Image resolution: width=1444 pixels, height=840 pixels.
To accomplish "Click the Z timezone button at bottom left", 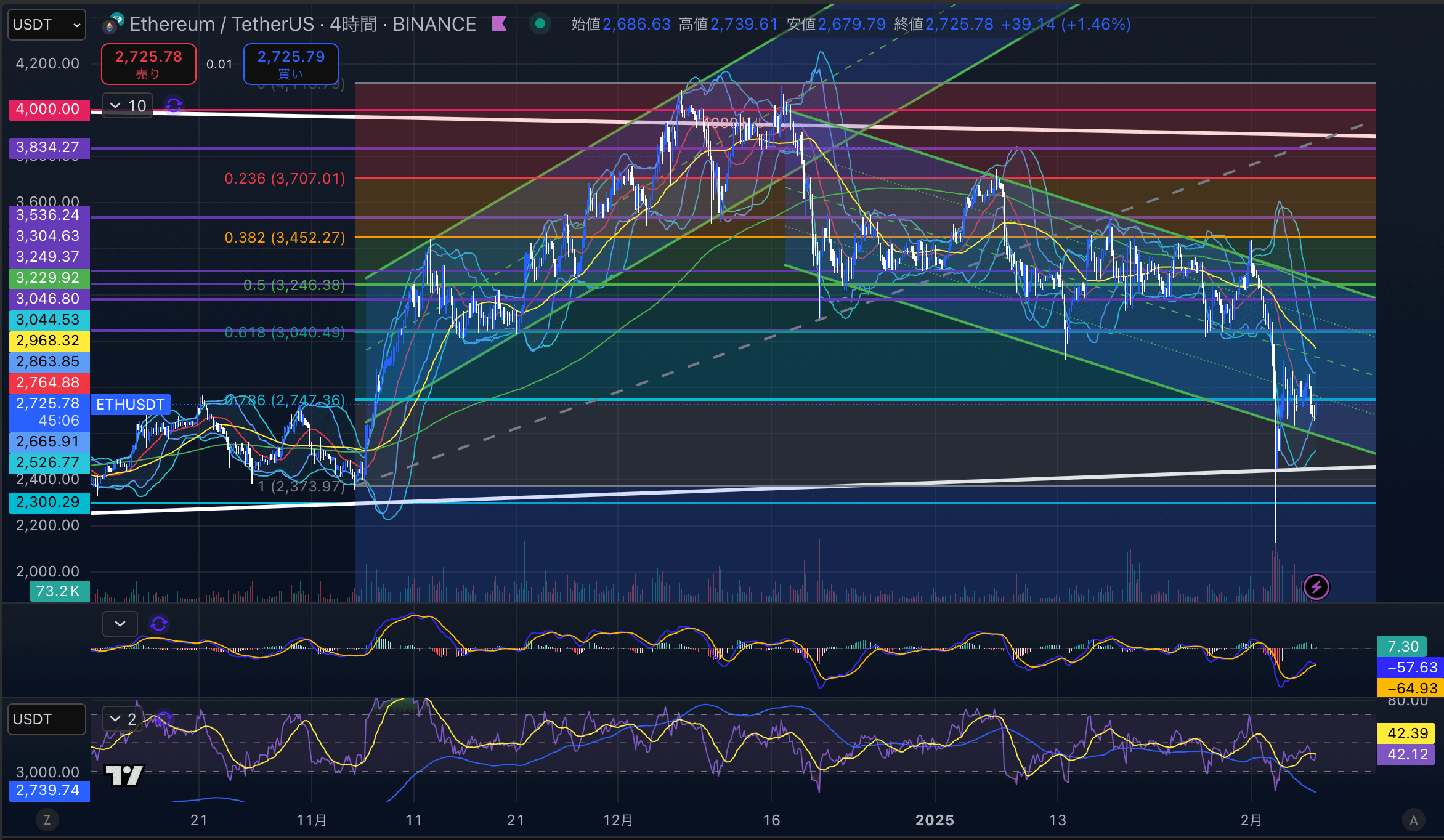I will click(47, 820).
